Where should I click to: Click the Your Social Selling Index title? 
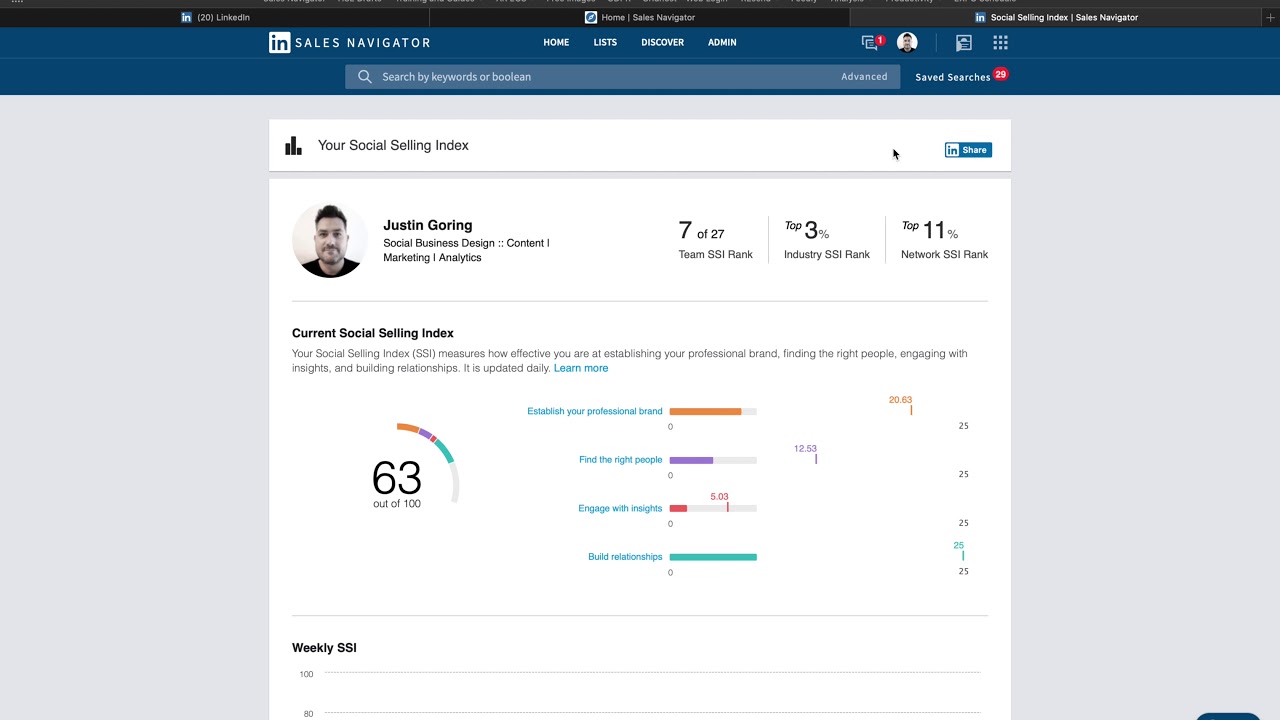pos(393,145)
